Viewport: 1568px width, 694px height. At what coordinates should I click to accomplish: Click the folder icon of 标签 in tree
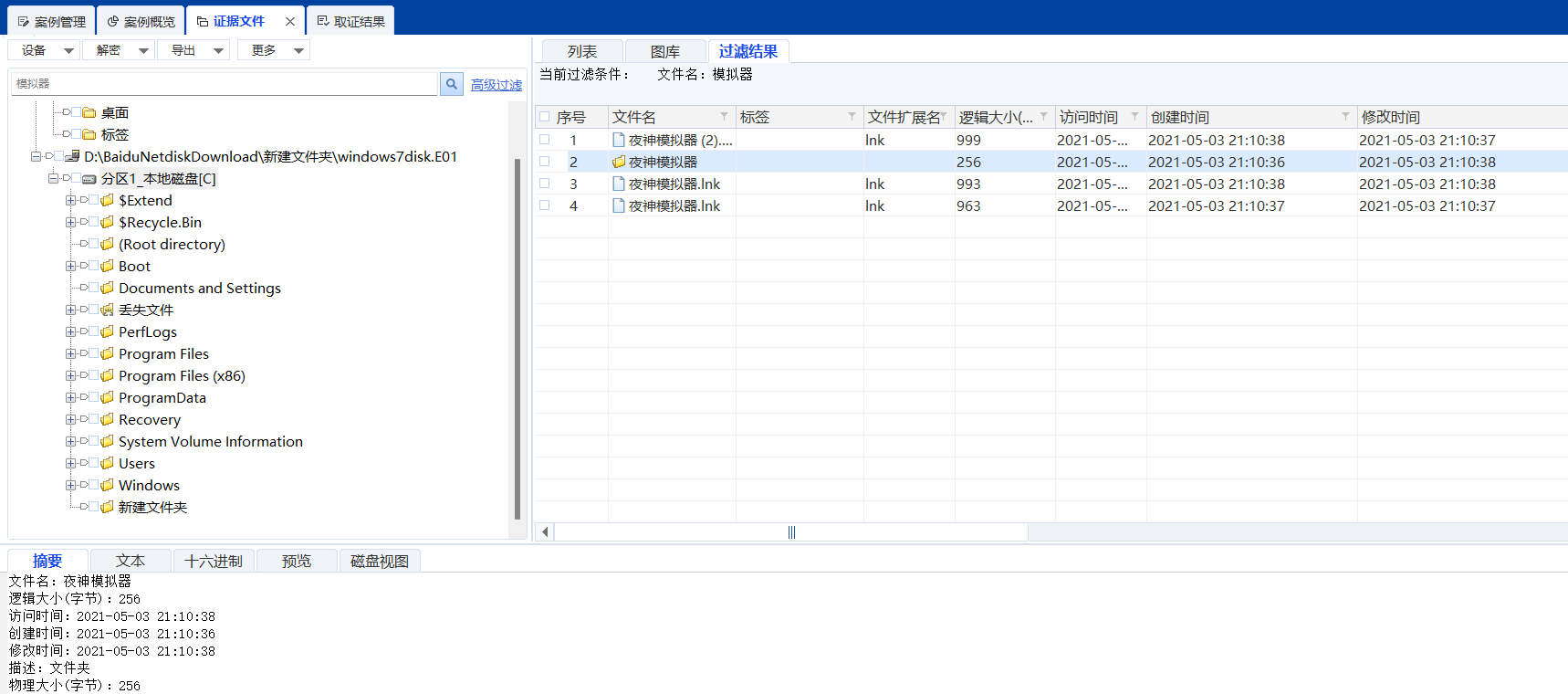coord(89,134)
